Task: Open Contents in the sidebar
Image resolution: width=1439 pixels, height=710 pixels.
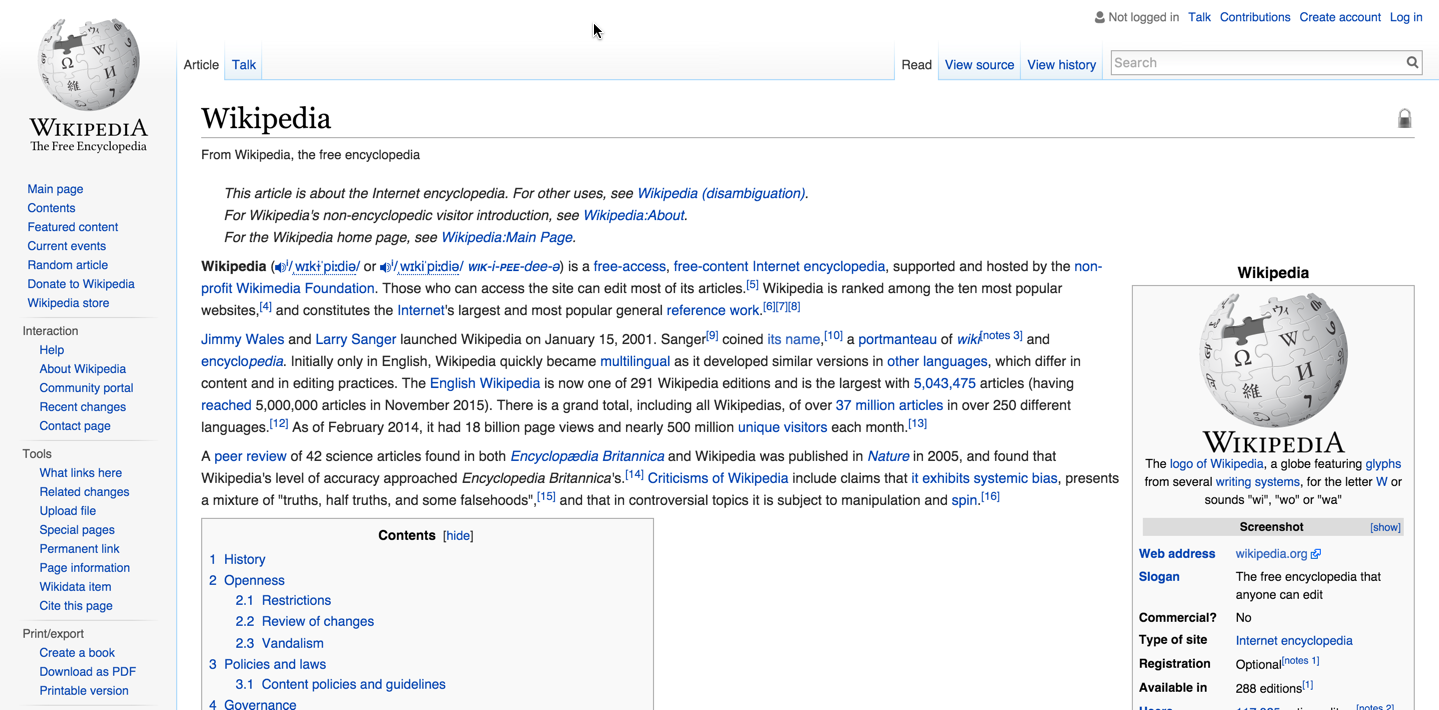Action: pos(51,208)
